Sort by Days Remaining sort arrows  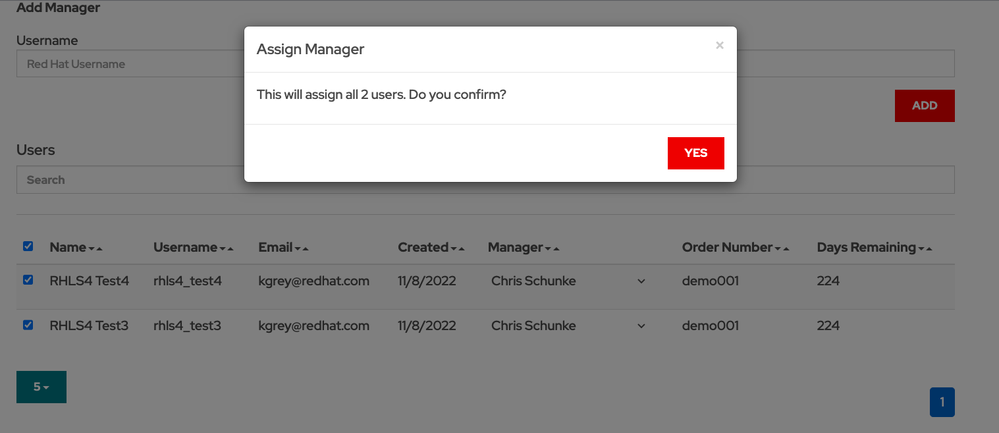click(926, 248)
